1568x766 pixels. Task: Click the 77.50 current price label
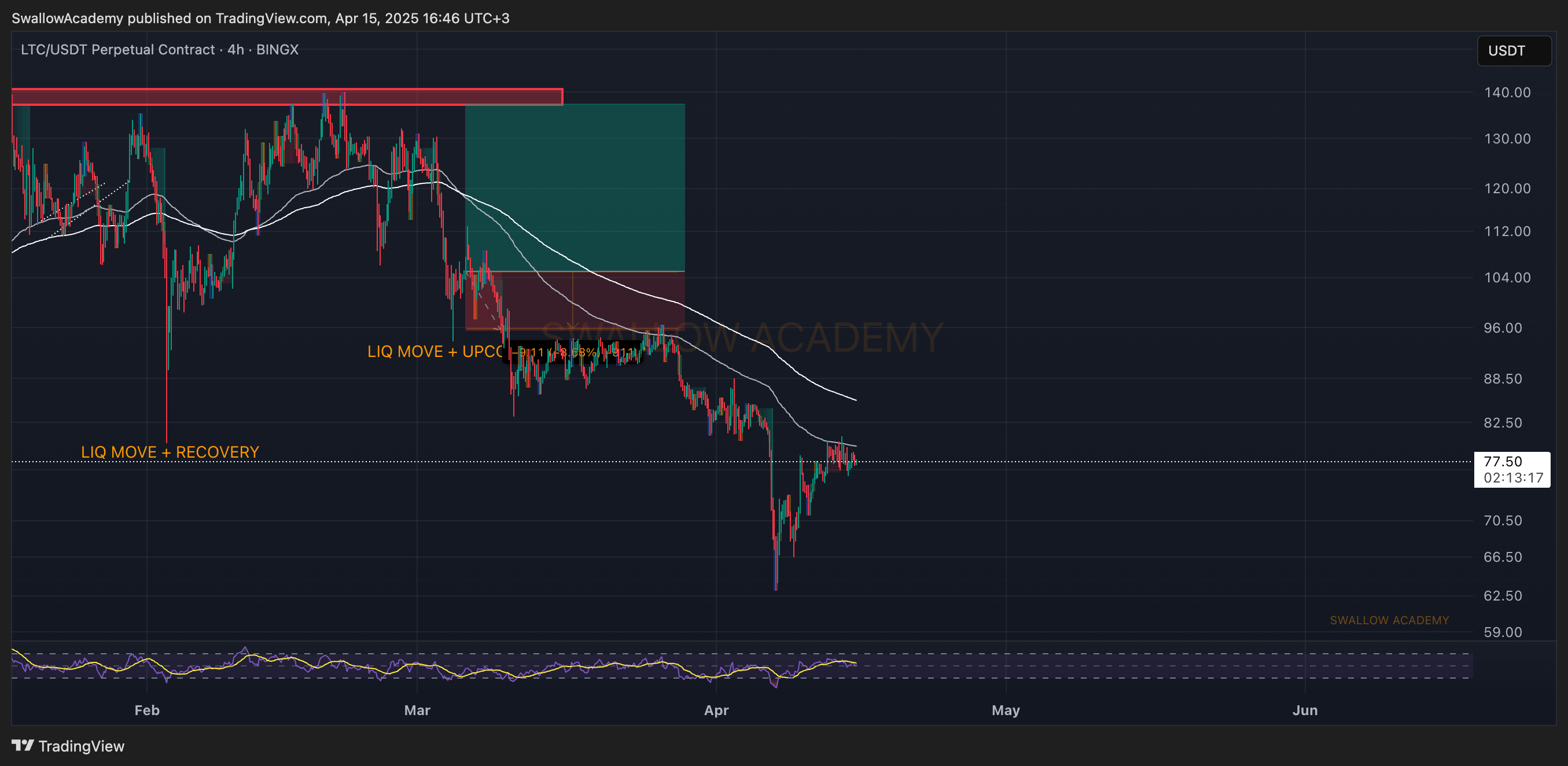1512,469
